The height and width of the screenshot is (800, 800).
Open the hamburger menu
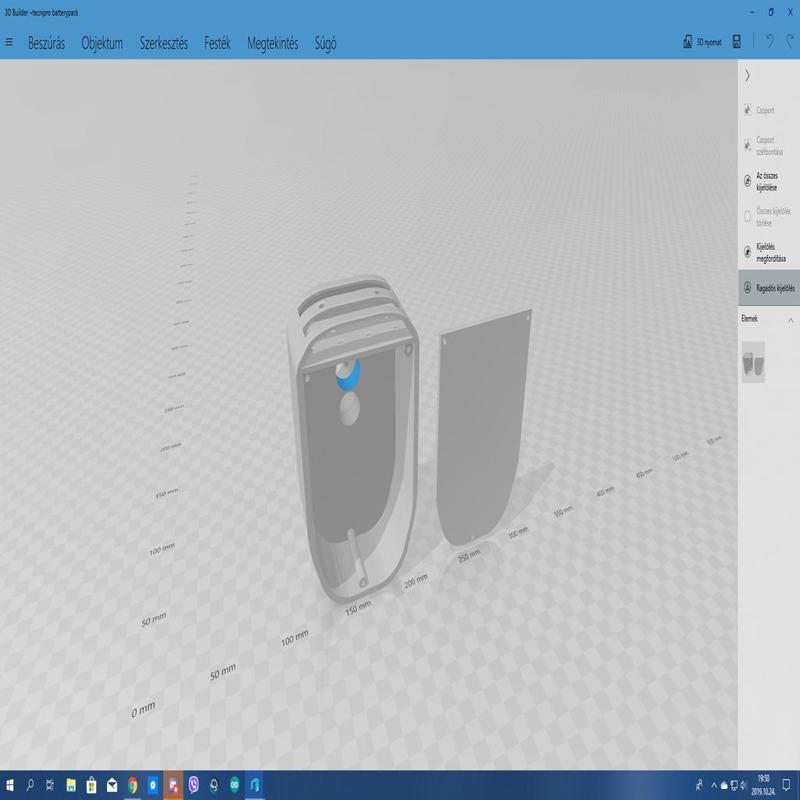(10, 43)
